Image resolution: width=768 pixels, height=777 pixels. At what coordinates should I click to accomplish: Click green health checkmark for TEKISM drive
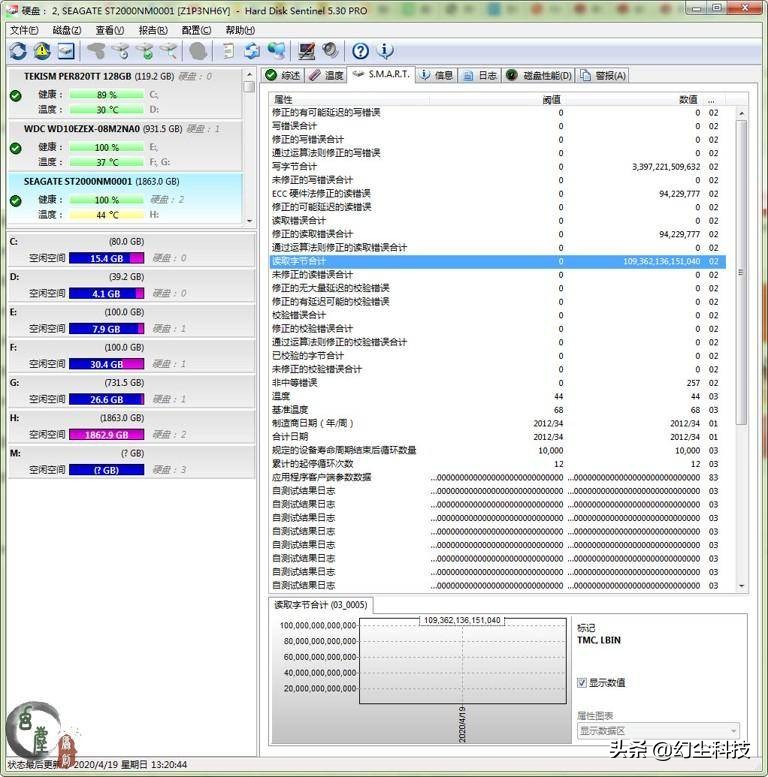point(16,95)
